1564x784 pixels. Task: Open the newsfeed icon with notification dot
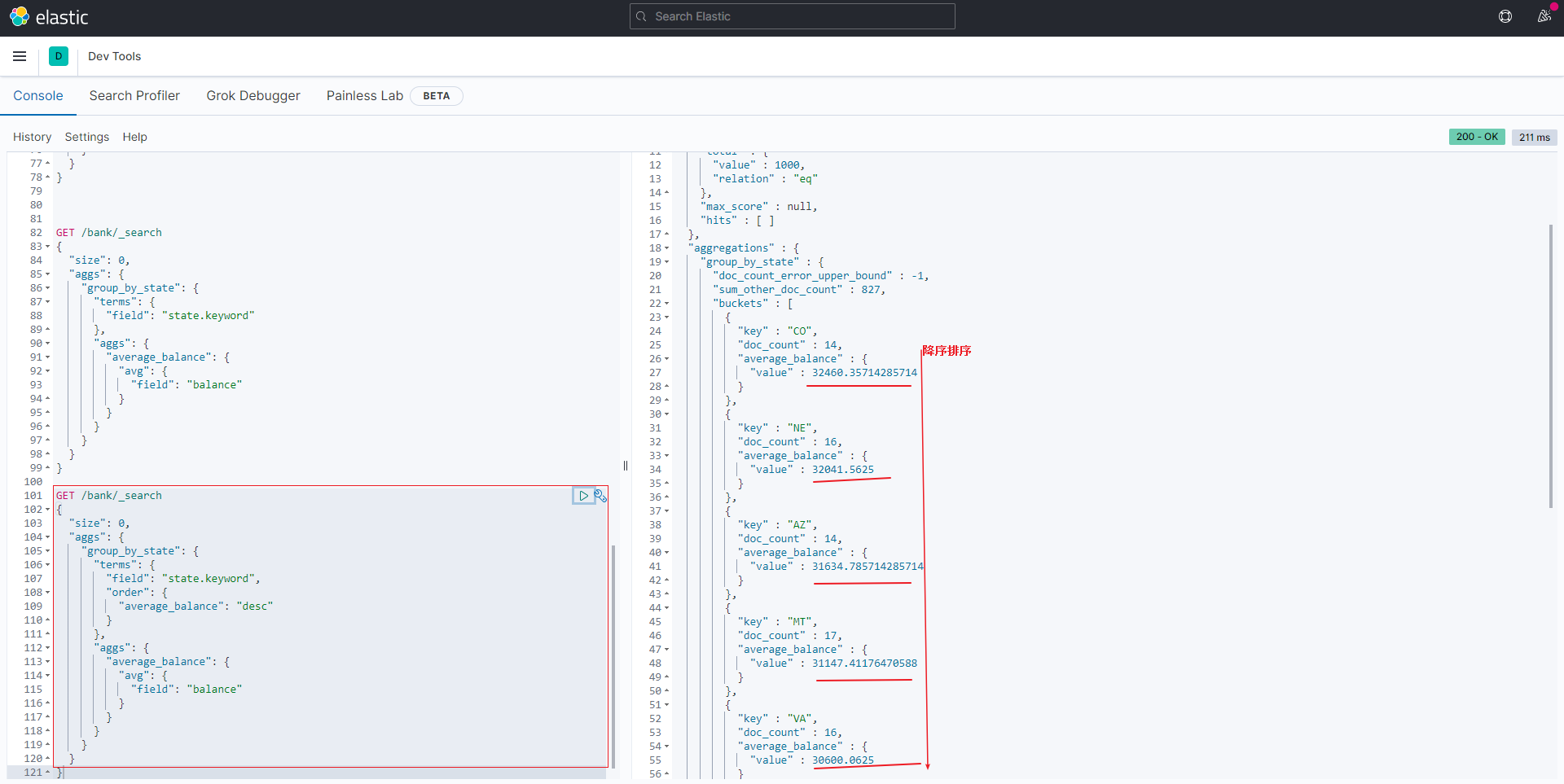tap(1544, 16)
